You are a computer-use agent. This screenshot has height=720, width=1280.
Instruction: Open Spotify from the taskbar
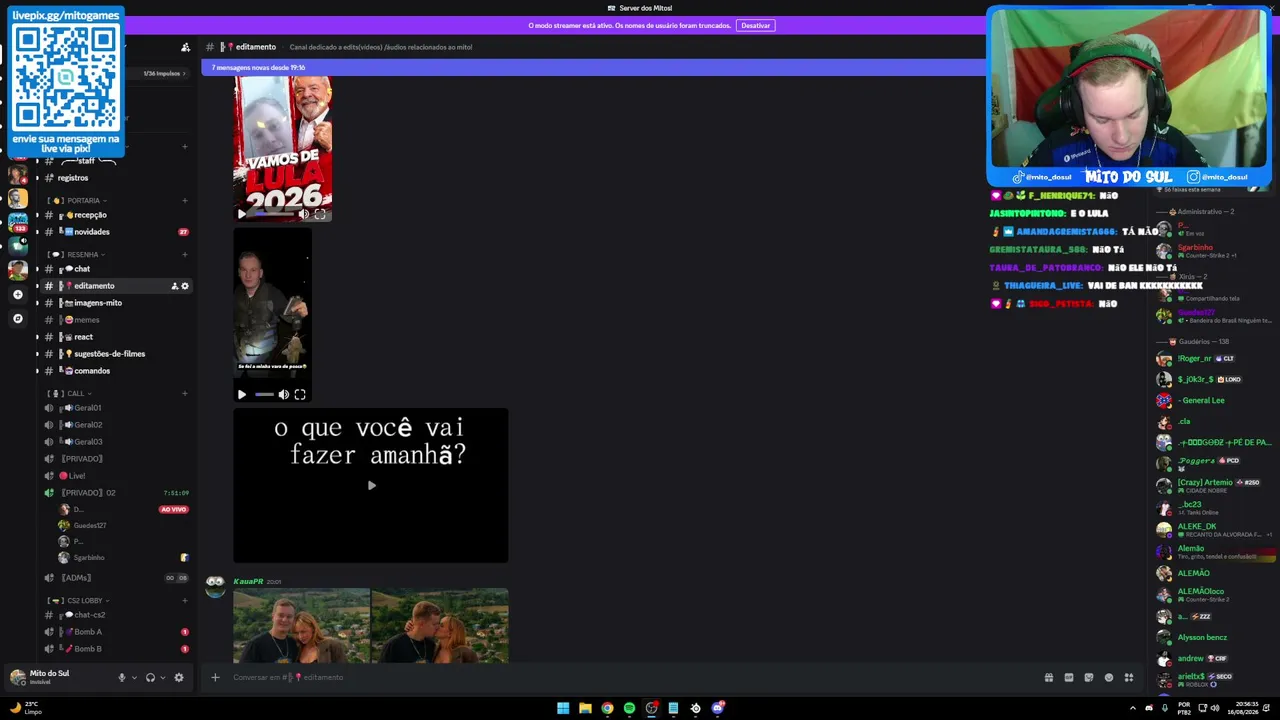click(629, 708)
